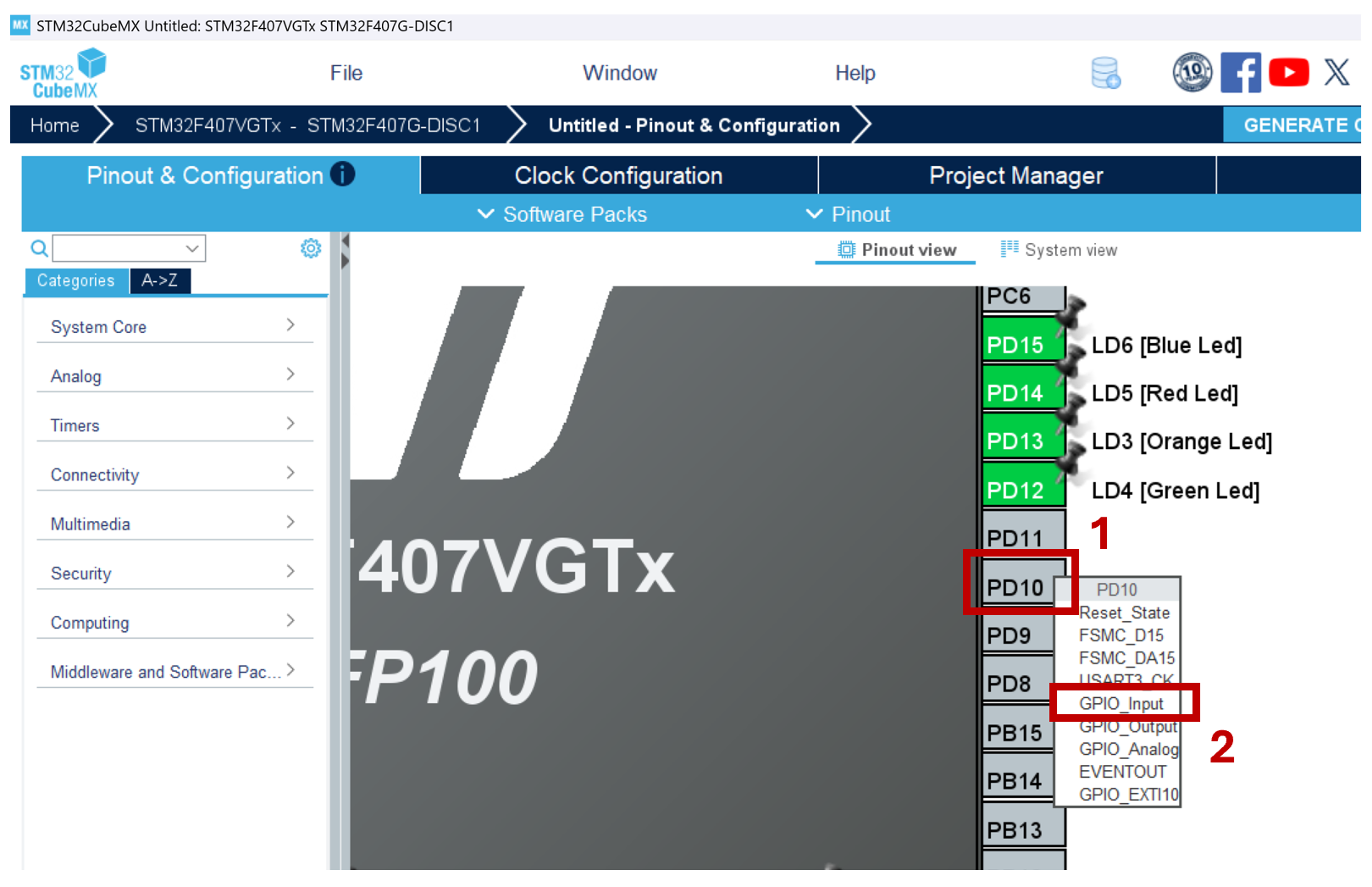Viewport: 1372px width, 887px height.
Task: Open the X social icon
Action: point(1337,72)
